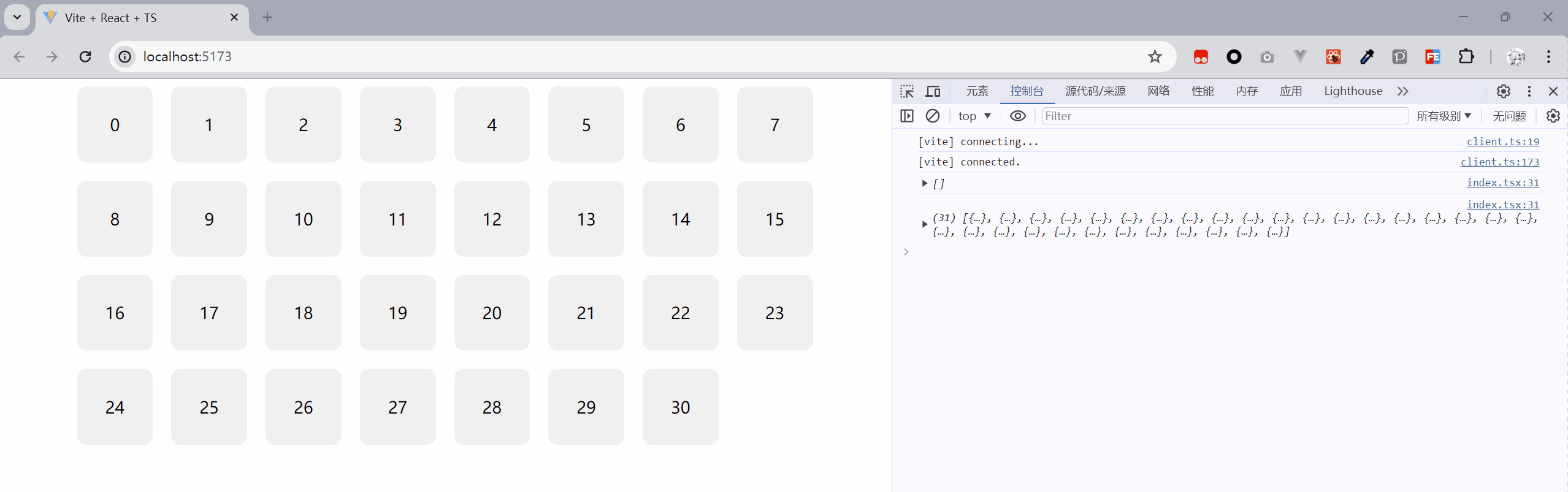Go forward in browser history
The height and width of the screenshot is (492, 1568).
[x=52, y=56]
